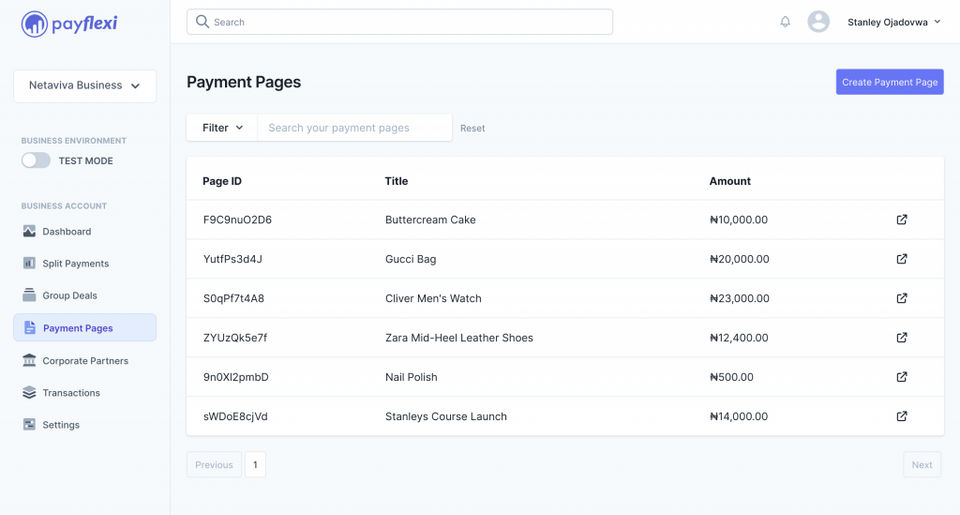Open the user avatar icon

[818, 22]
